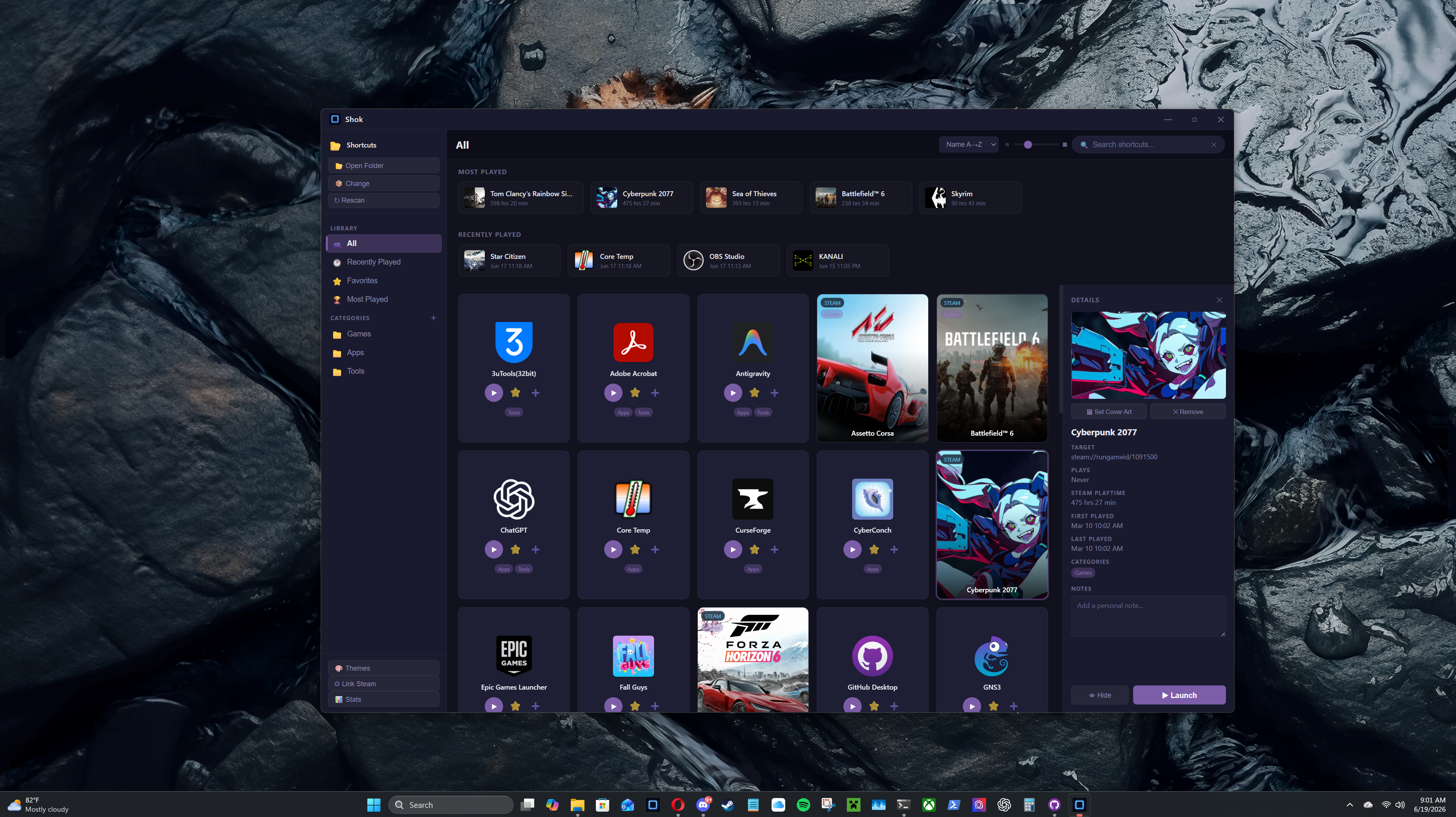The height and width of the screenshot is (817, 1456).
Task: Favorite Adobe Acrobat with its star icon
Action: pos(635,393)
